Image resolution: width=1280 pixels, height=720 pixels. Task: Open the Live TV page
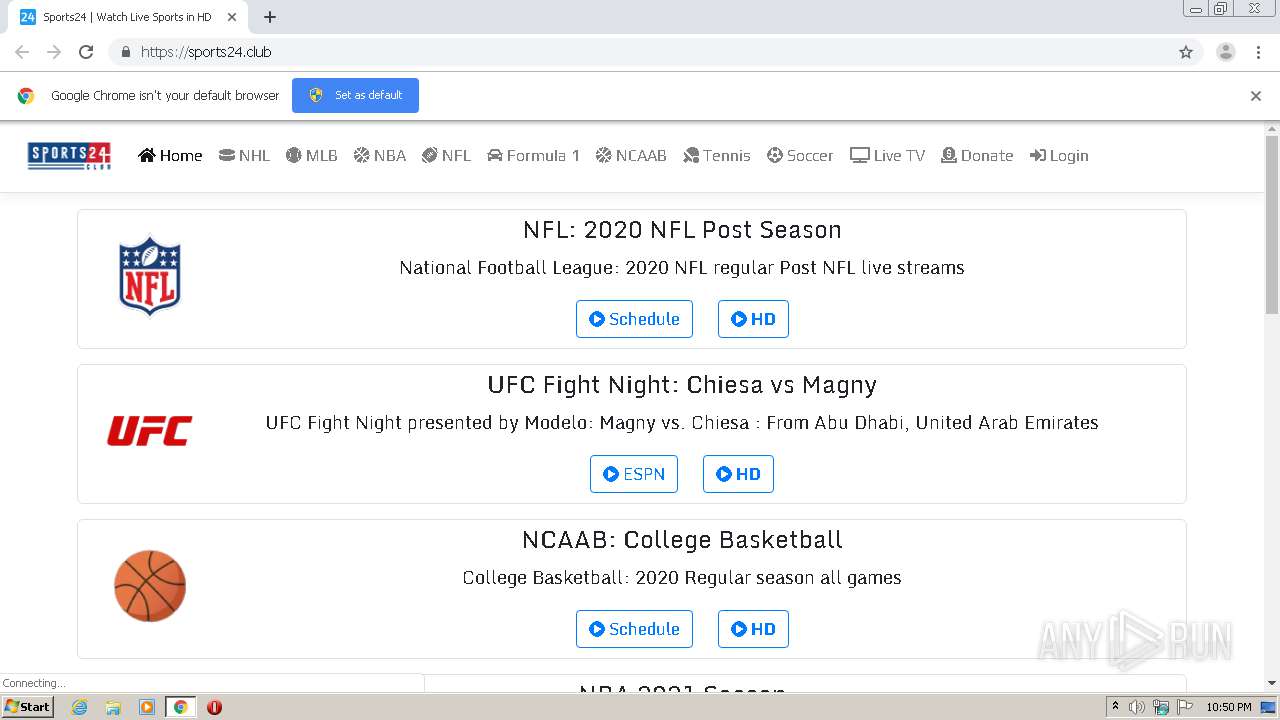(887, 155)
